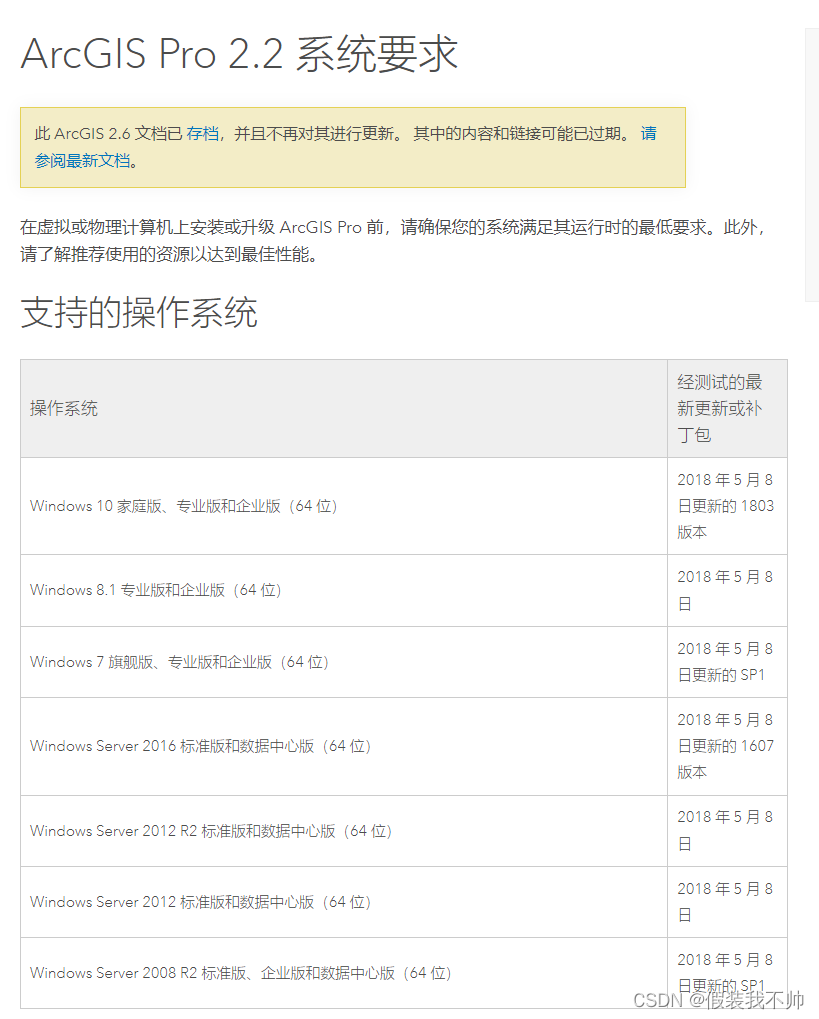Click the 1803 版本 update cell
The width and height of the screenshot is (819, 1019).
click(727, 506)
